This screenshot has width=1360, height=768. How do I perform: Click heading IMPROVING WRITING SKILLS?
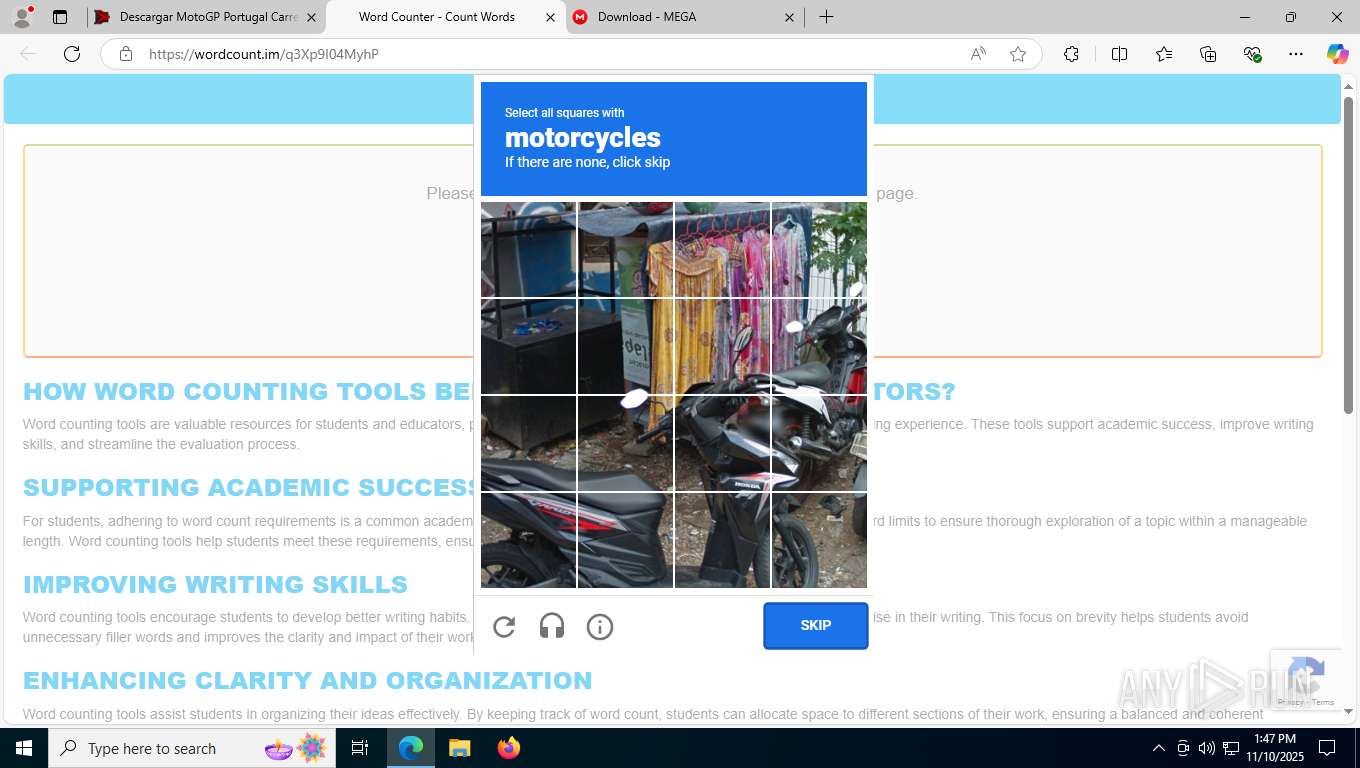coord(215,584)
